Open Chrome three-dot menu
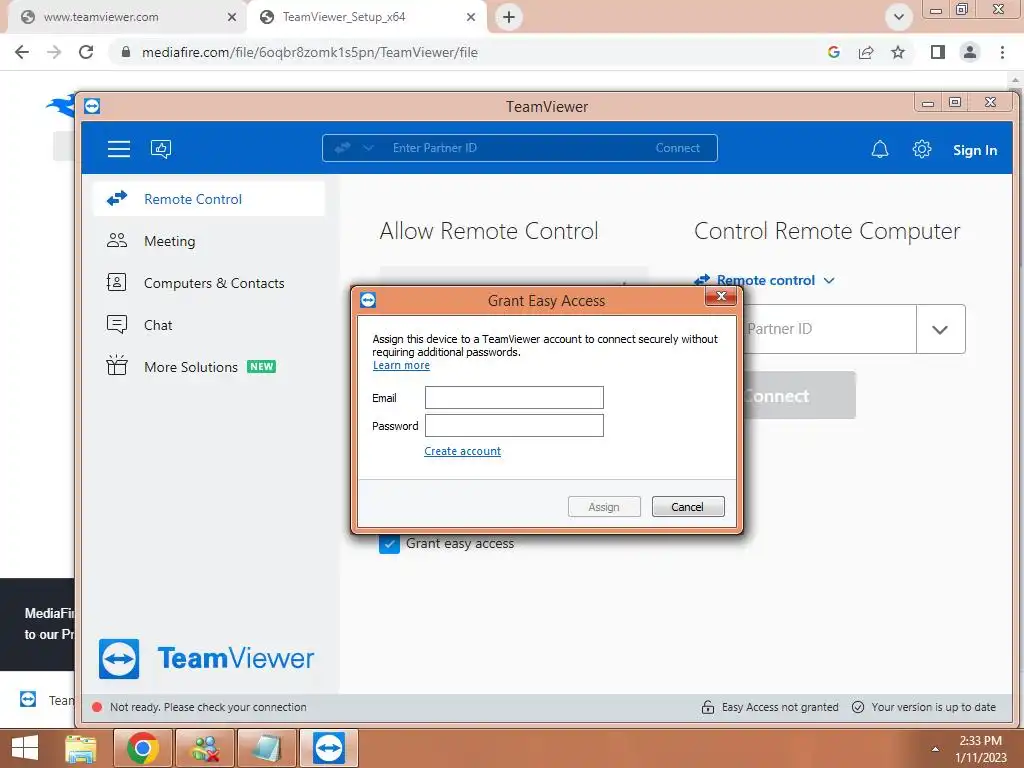This screenshot has height=768, width=1024. tap(1002, 52)
